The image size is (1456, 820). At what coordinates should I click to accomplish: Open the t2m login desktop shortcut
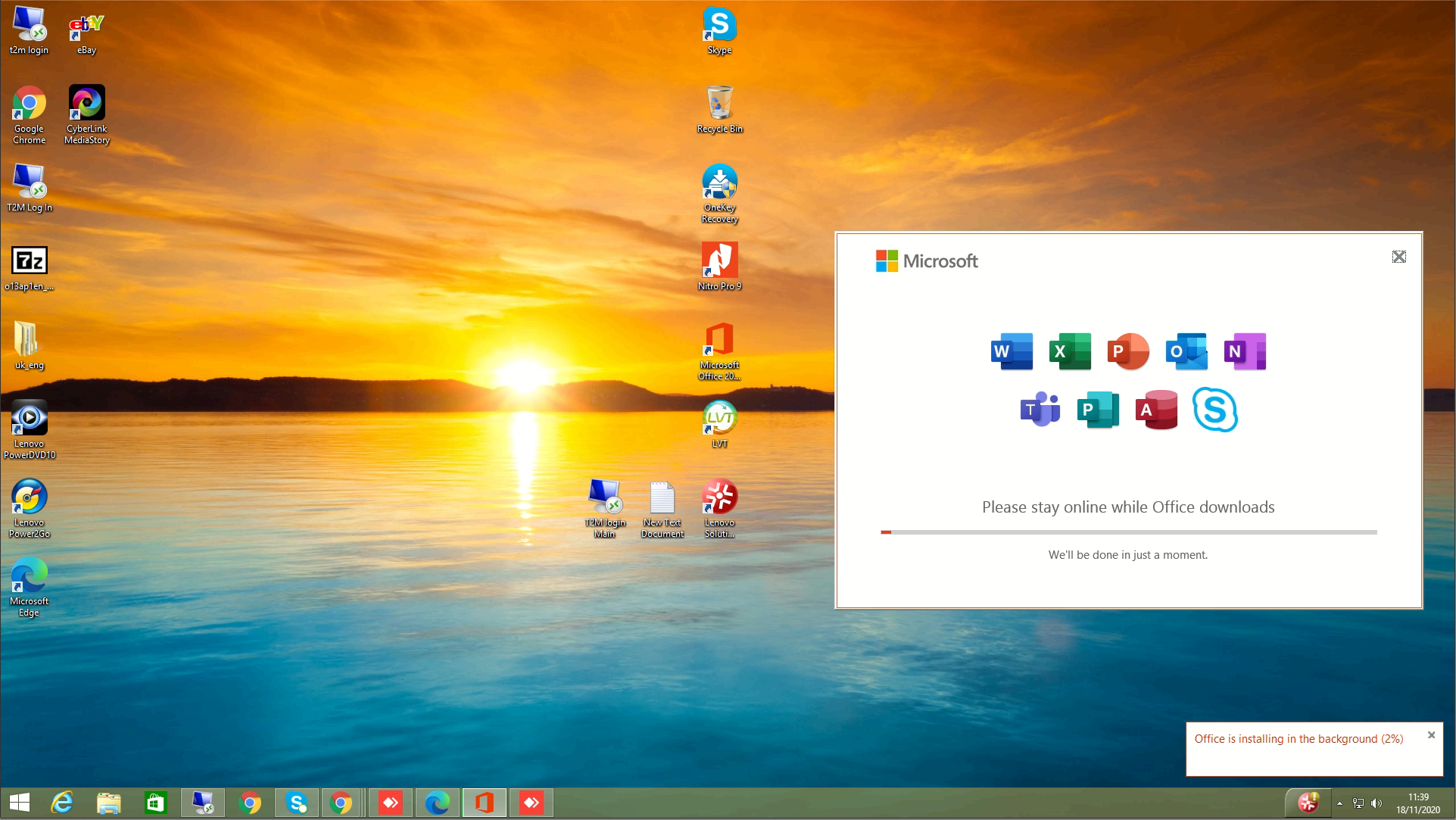pyautogui.click(x=29, y=30)
